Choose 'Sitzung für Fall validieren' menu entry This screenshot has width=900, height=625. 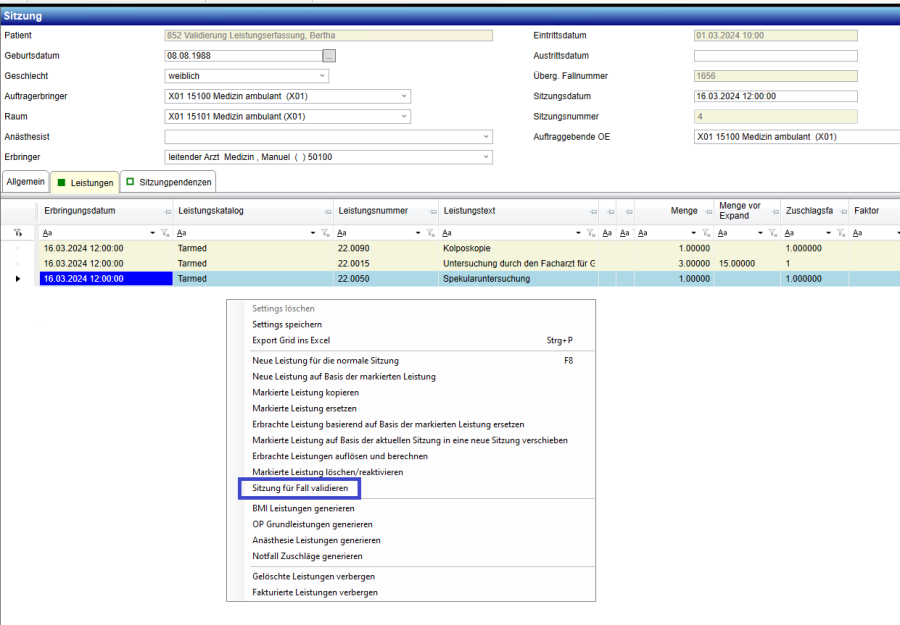pos(299,489)
